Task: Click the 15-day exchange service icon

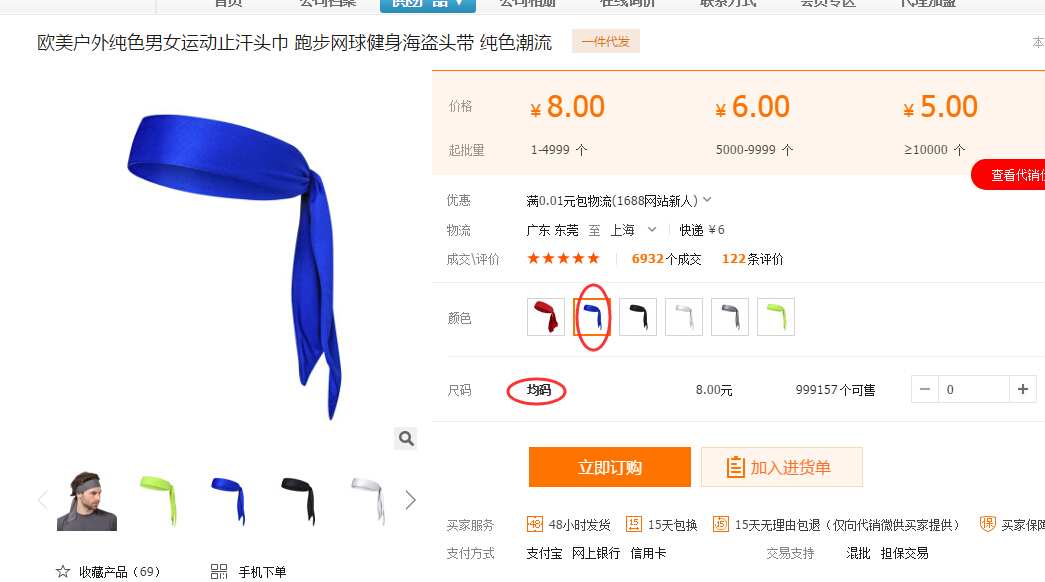Action: 634,524
